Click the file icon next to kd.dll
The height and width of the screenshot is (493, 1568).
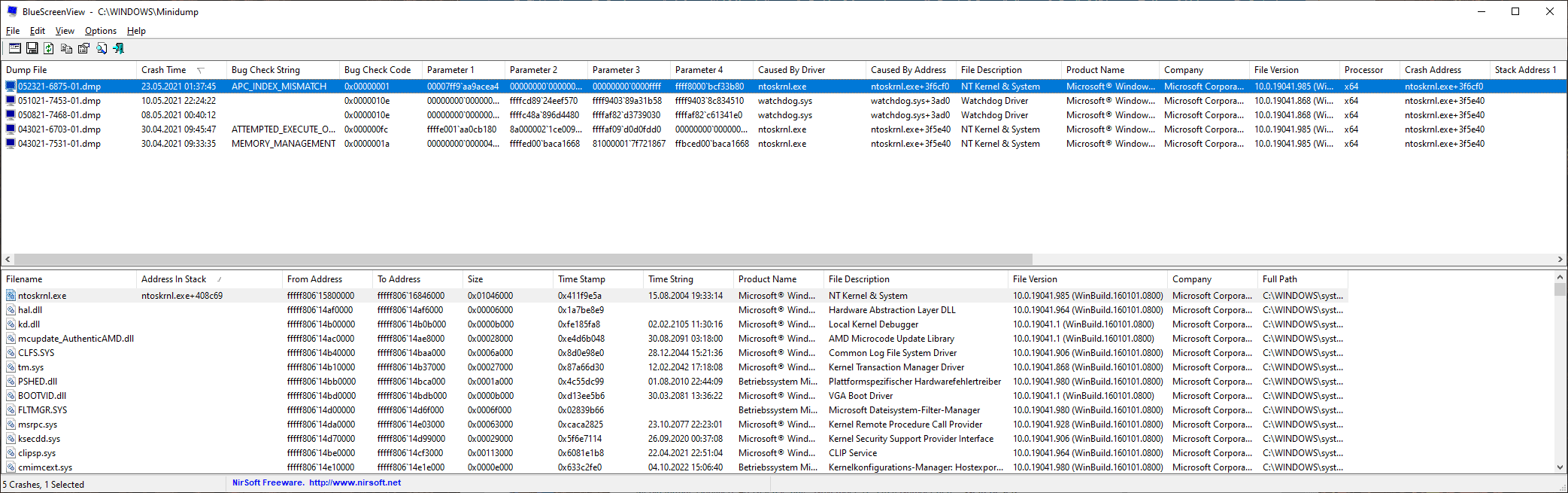pos(11,324)
